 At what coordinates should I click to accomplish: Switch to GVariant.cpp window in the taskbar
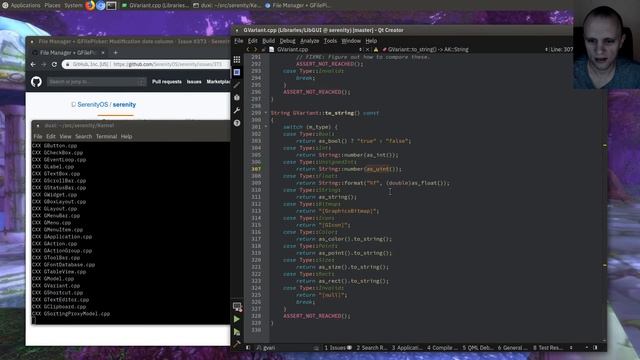pyautogui.click(x=155, y=5)
